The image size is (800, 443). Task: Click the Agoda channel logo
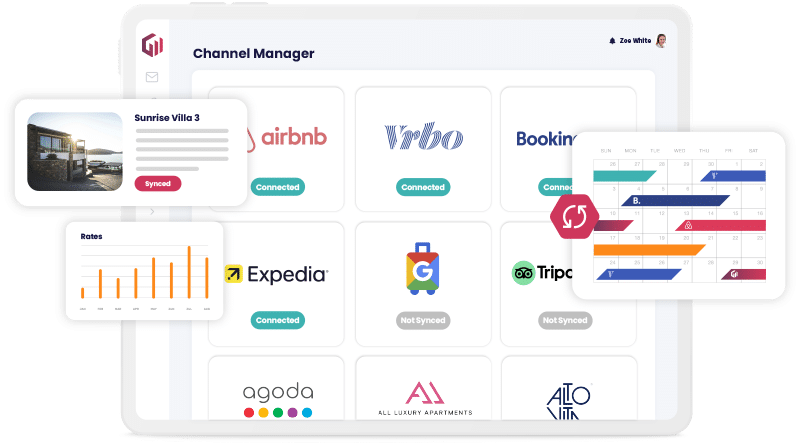tap(277, 393)
